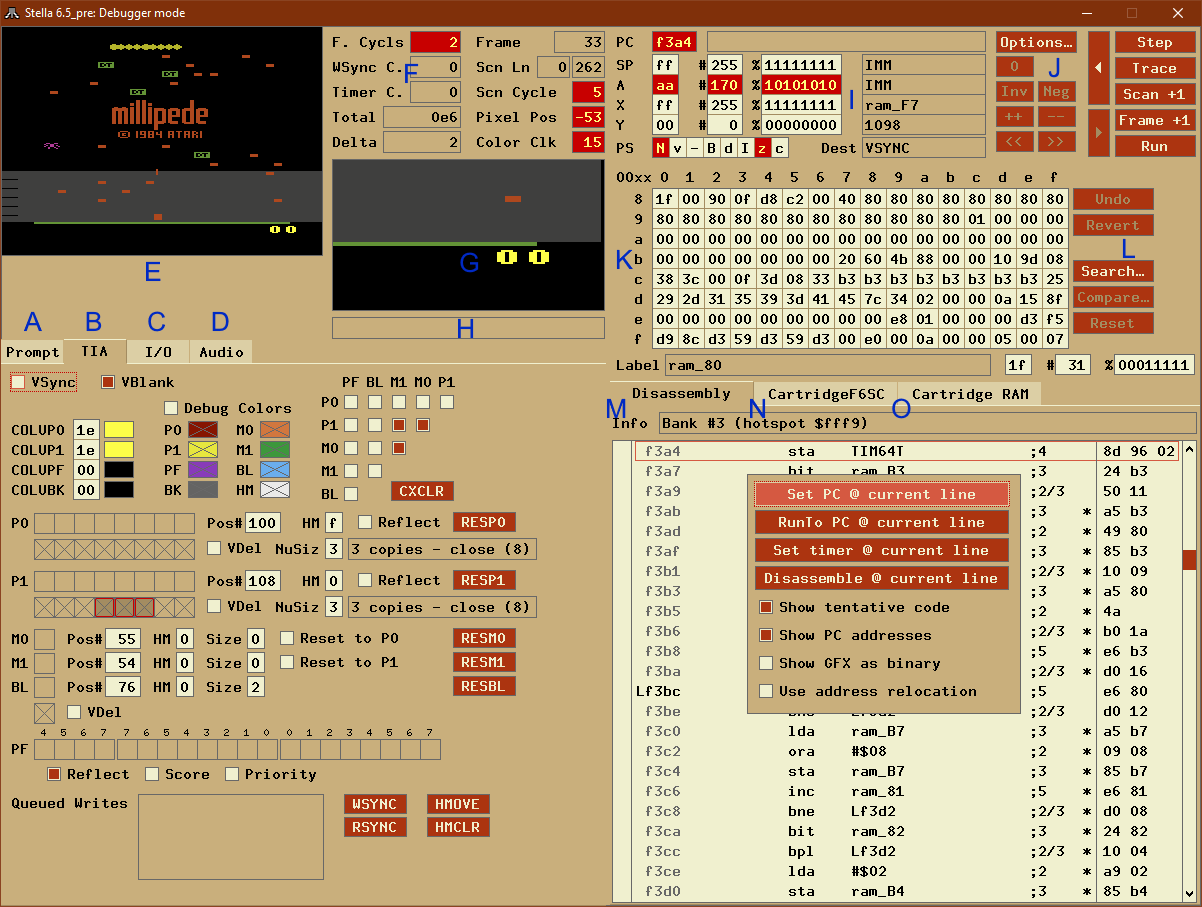1202x907 pixels.
Task: Open the Cartridge RAM tab
Action: (969, 394)
